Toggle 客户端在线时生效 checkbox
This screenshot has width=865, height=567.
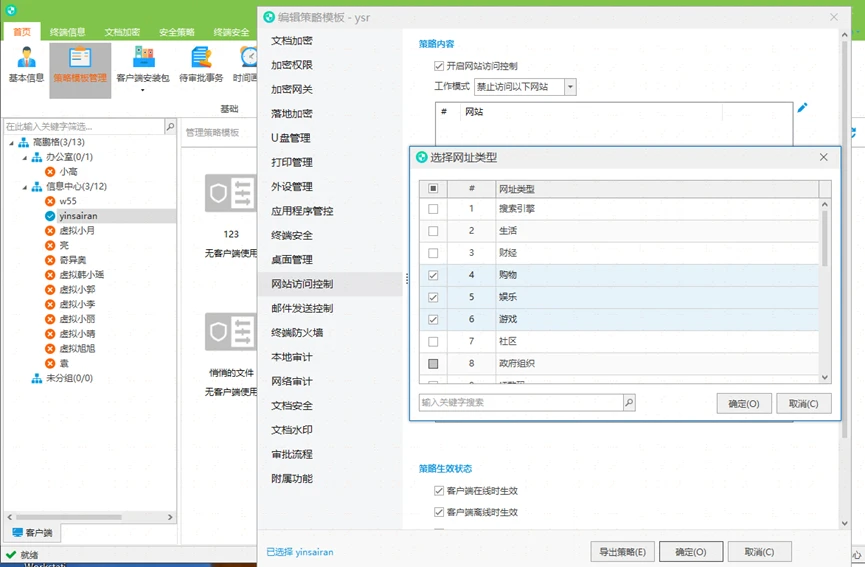pos(439,490)
